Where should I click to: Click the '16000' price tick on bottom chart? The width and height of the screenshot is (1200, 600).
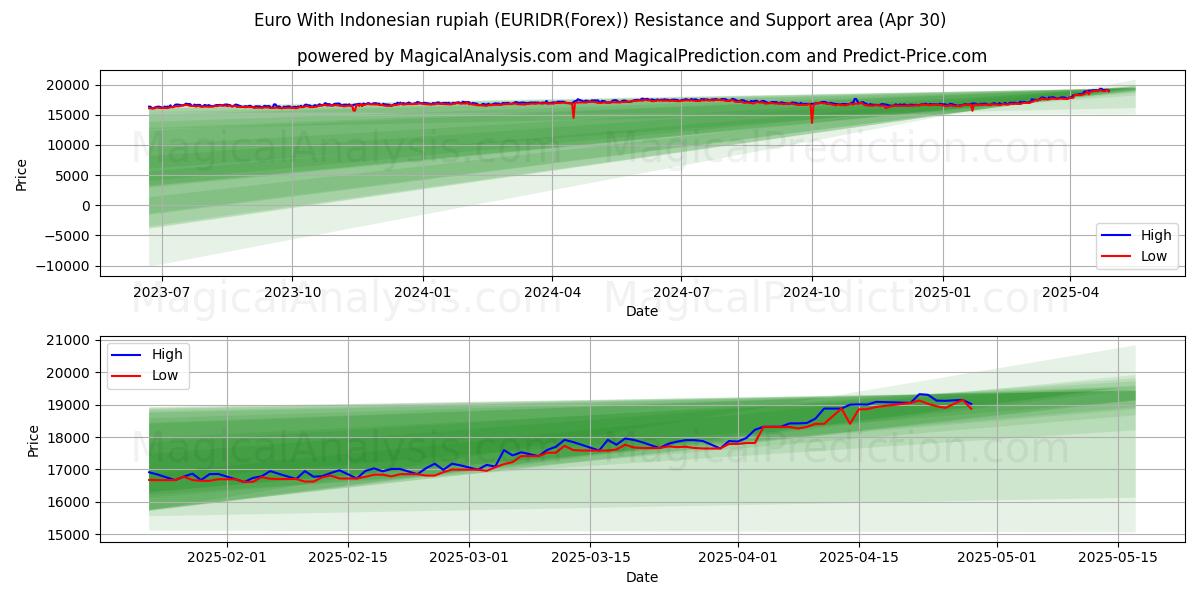[71, 502]
